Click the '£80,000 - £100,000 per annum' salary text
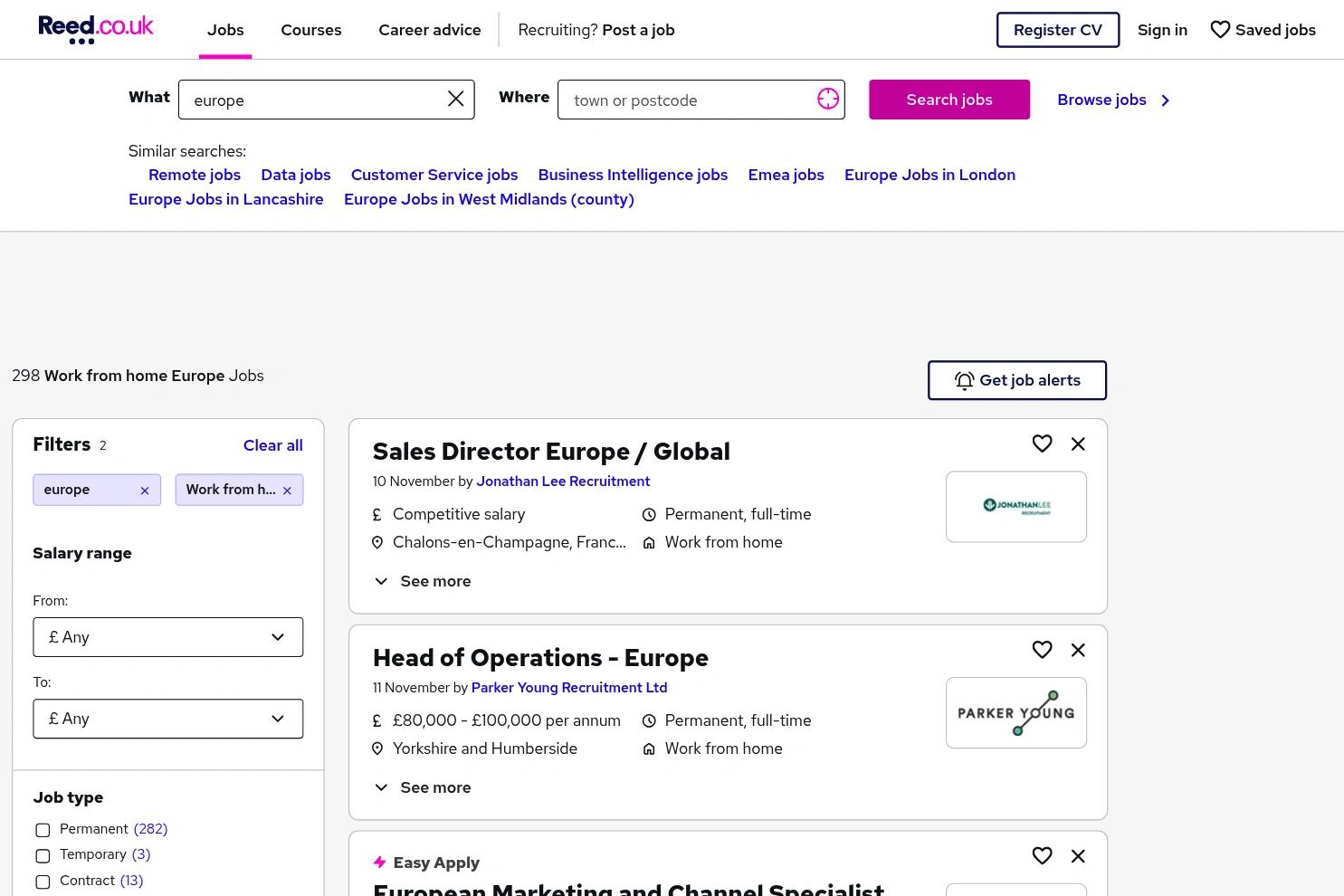 click(507, 720)
